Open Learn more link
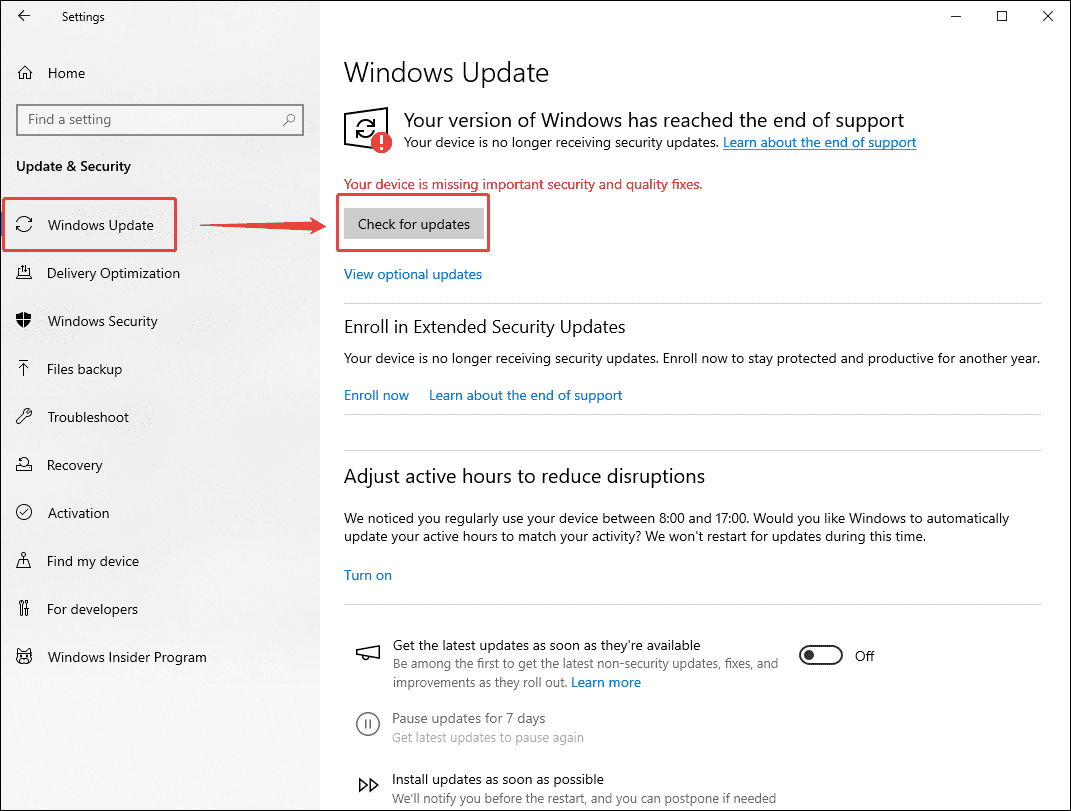The width and height of the screenshot is (1071, 811). (606, 682)
